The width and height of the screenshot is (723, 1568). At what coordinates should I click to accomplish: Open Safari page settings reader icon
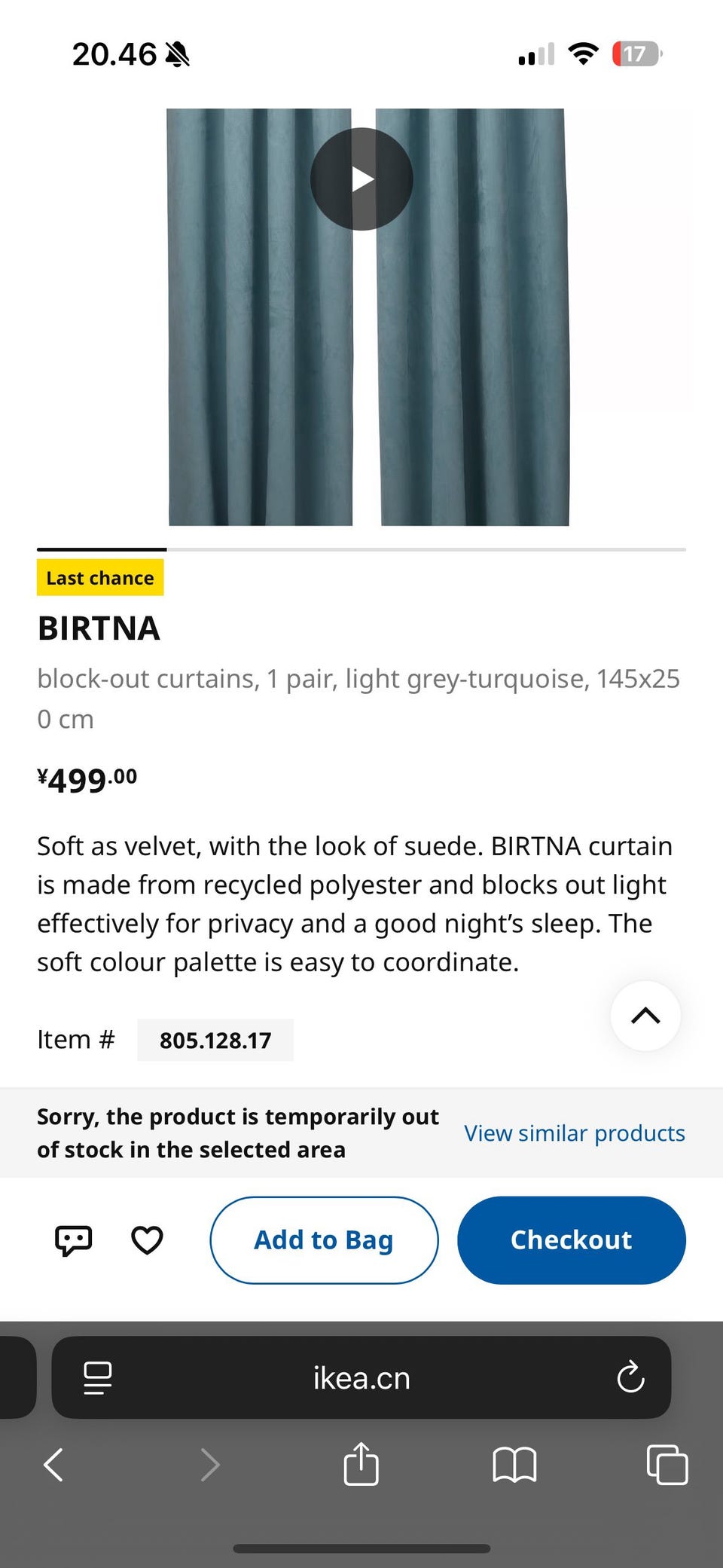98,1378
